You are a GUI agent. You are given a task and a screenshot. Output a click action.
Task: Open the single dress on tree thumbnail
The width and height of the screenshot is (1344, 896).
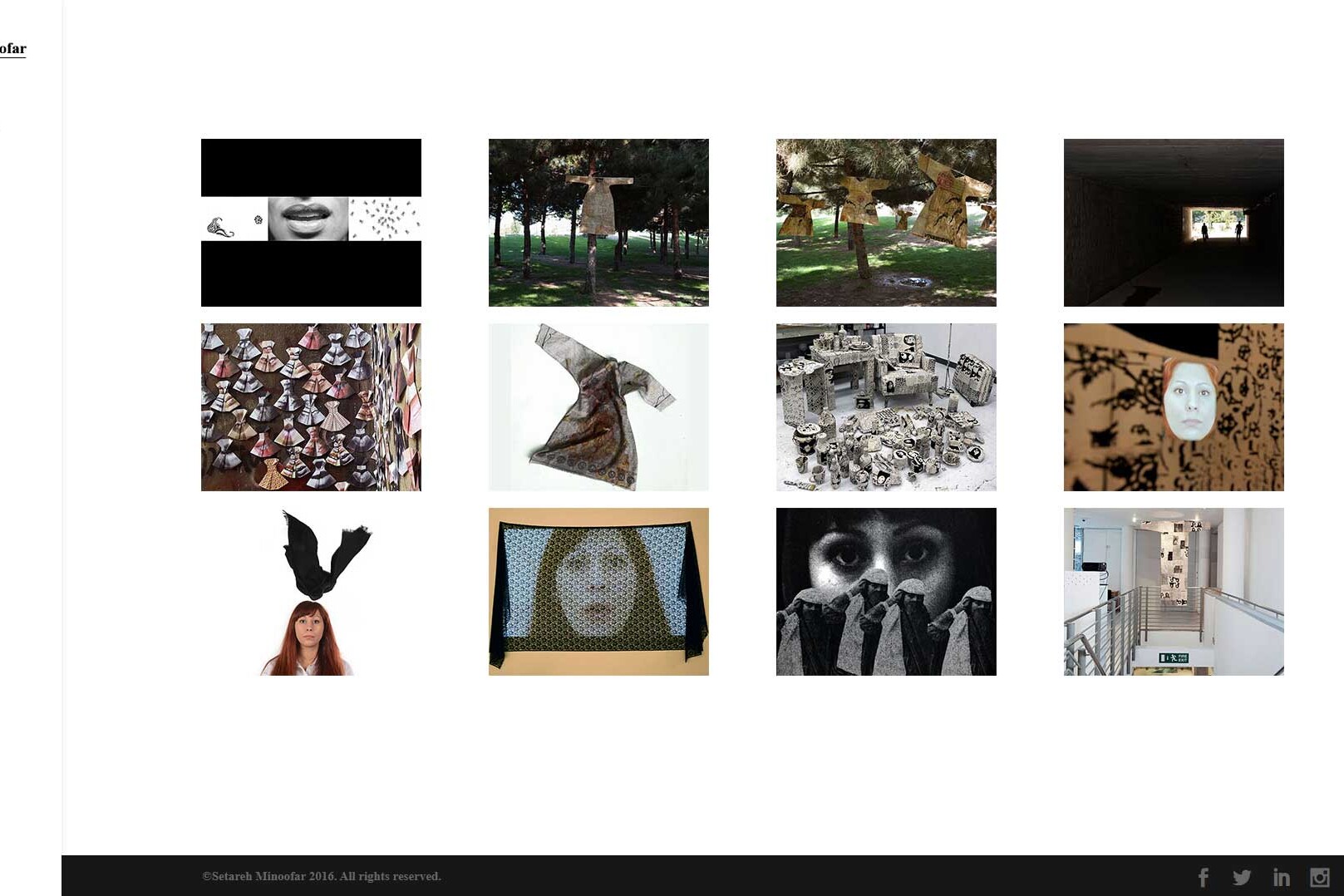(x=598, y=222)
